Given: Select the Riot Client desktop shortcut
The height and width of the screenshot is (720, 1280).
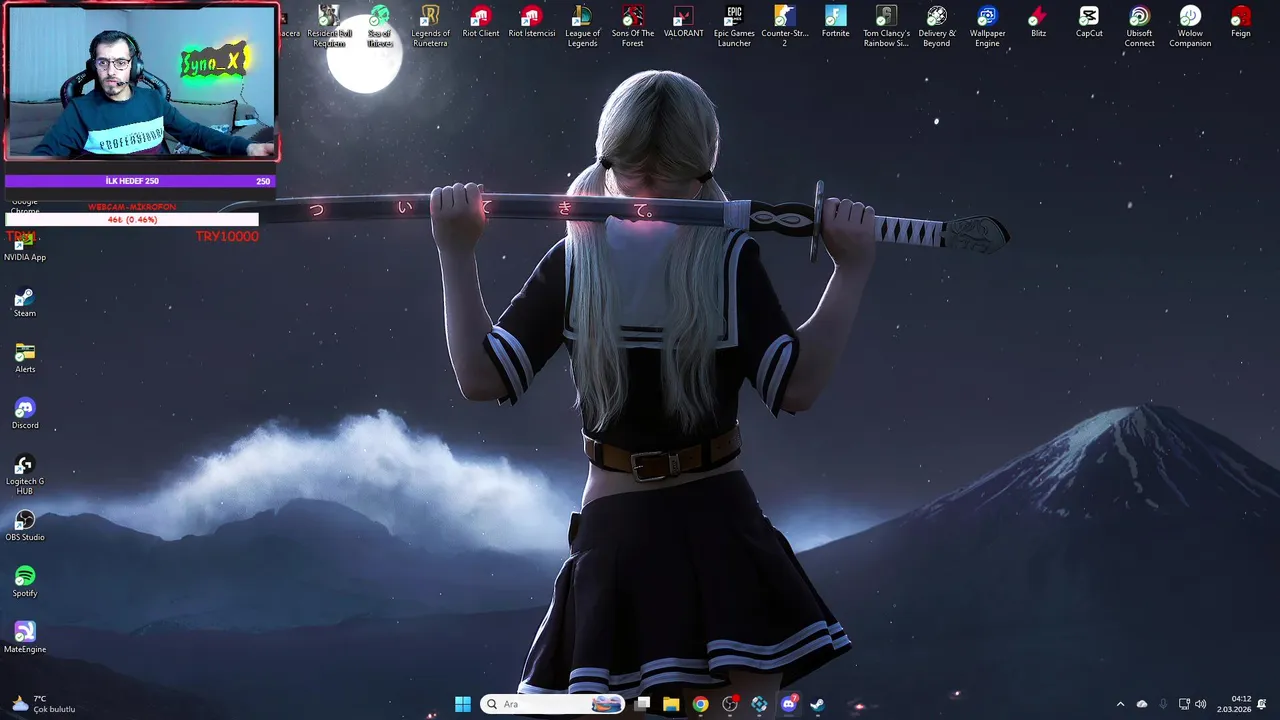Looking at the screenshot, I should tap(481, 22).
